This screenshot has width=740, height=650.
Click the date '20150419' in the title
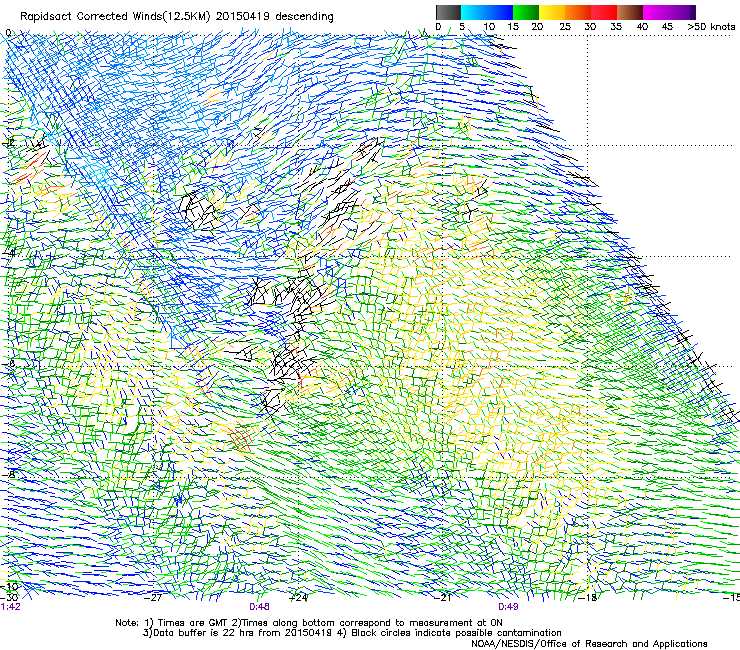tap(243, 16)
